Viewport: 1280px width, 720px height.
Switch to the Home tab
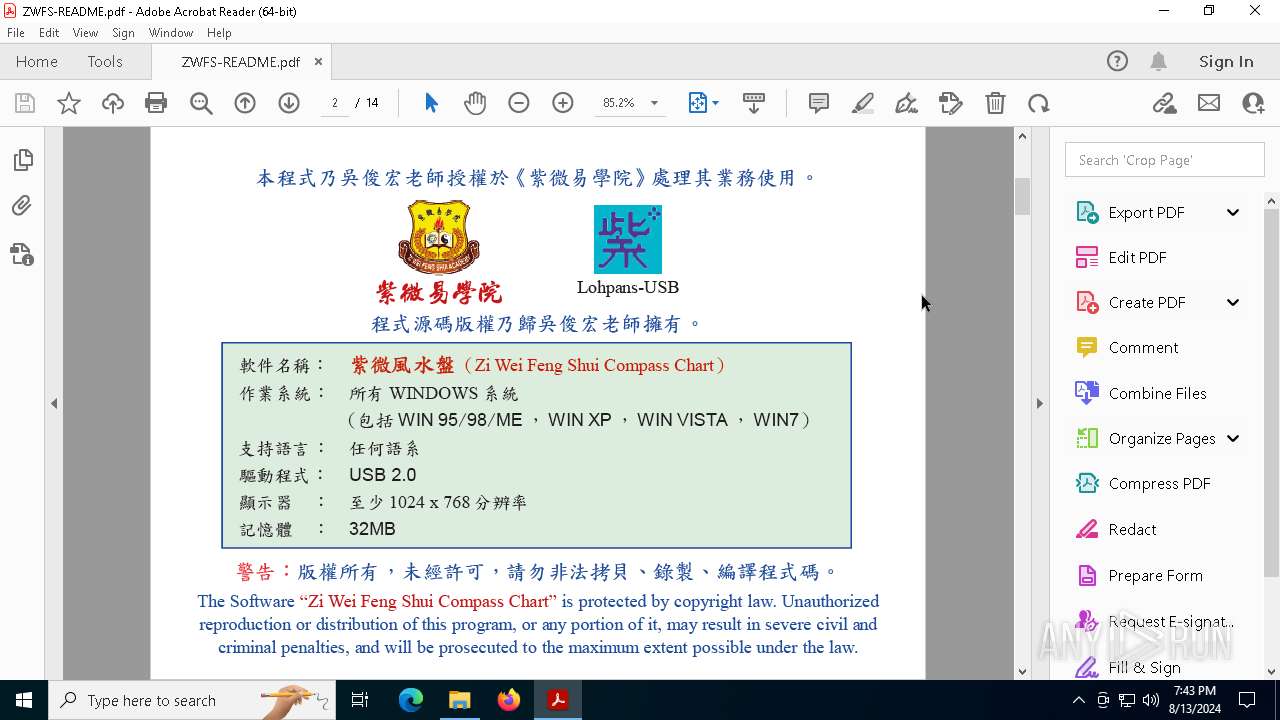(37, 61)
